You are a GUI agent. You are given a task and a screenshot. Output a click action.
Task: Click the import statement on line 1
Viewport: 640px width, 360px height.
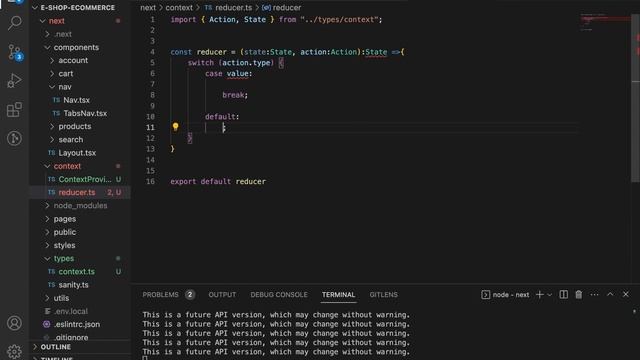[276, 20]
